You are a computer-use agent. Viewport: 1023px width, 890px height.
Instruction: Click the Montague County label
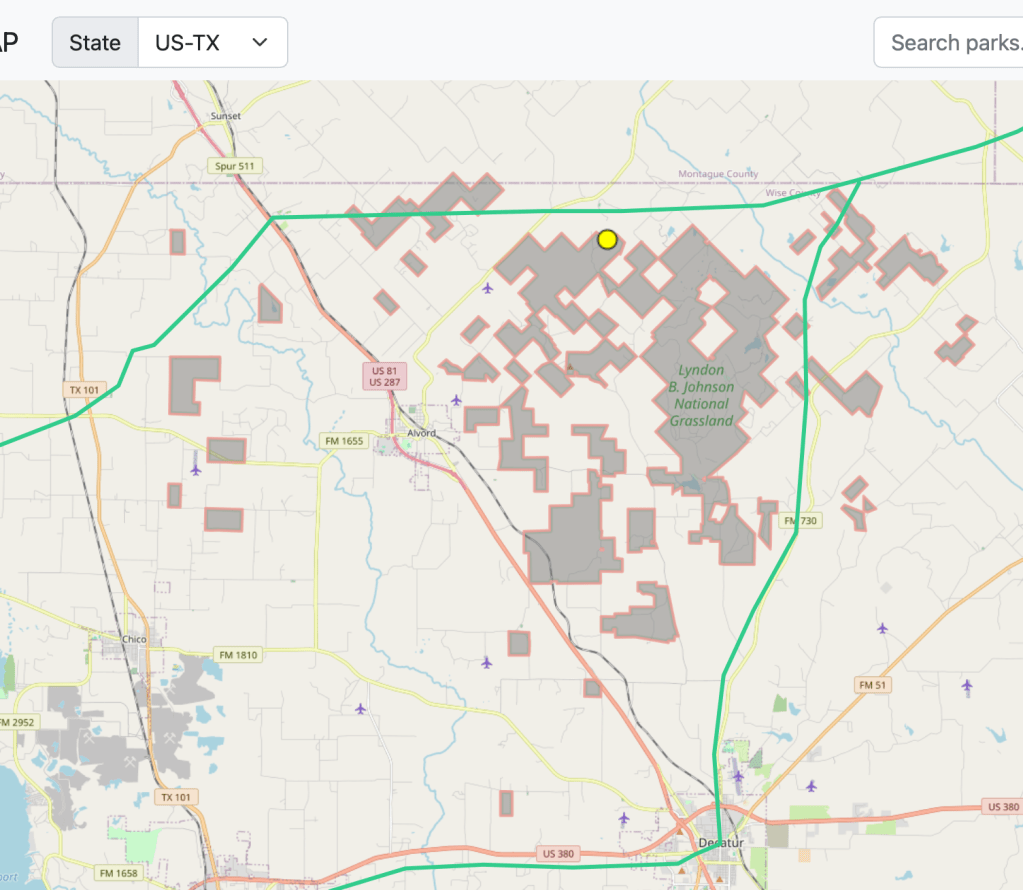(718, 174)
